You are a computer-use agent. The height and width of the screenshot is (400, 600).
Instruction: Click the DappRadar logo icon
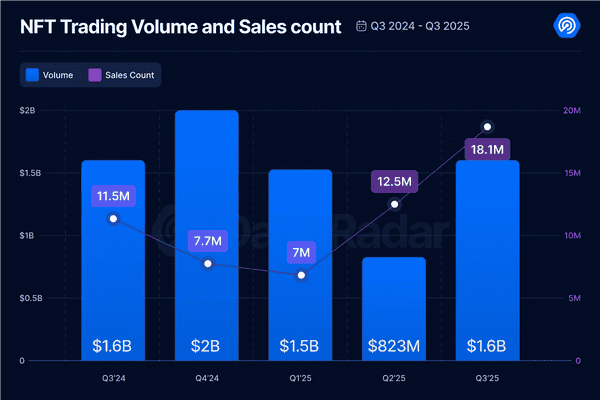pos(567,26)
